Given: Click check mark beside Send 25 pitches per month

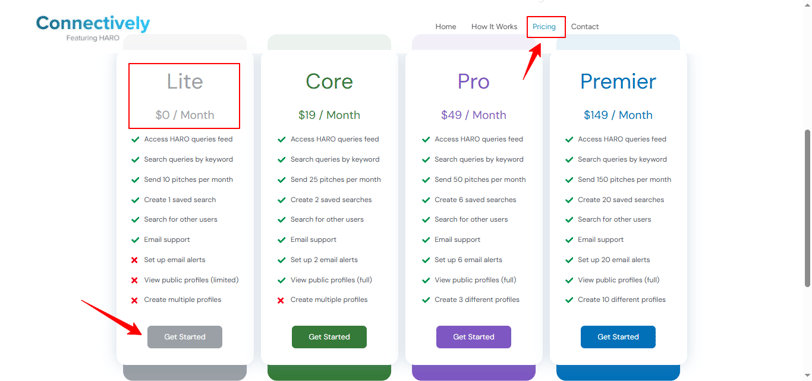Looking at the screenshot, I should click(282, 180).
